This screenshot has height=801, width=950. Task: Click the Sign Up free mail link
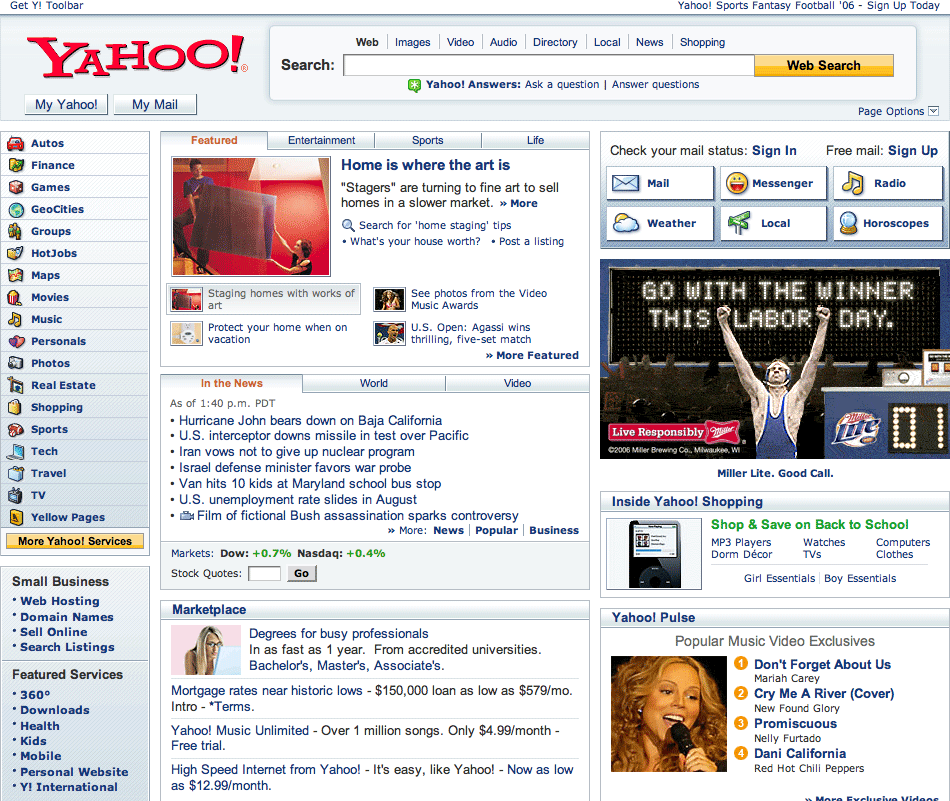point(912,150)
